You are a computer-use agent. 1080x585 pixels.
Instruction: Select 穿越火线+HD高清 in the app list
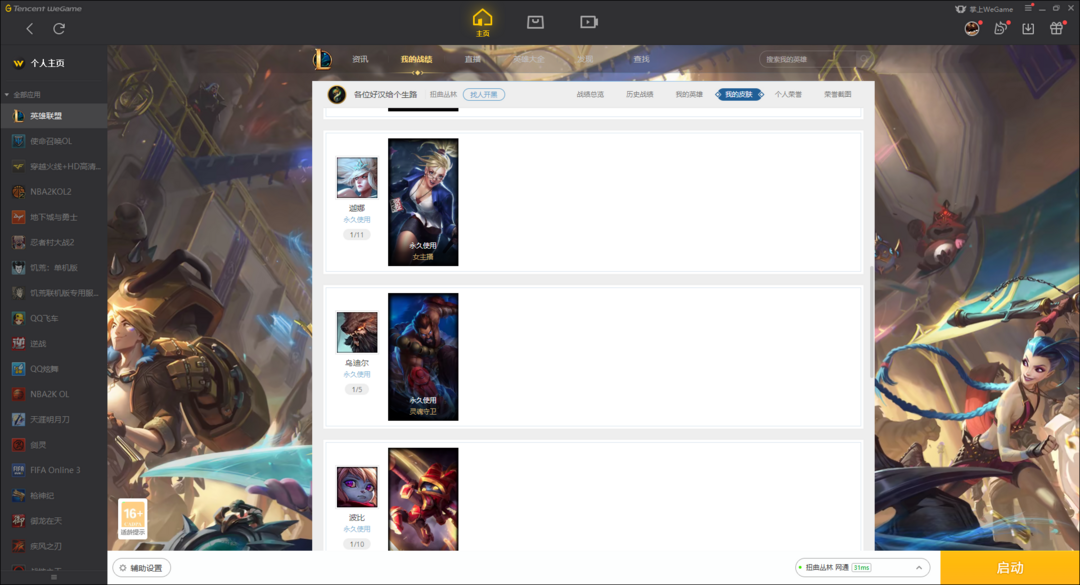54,166
